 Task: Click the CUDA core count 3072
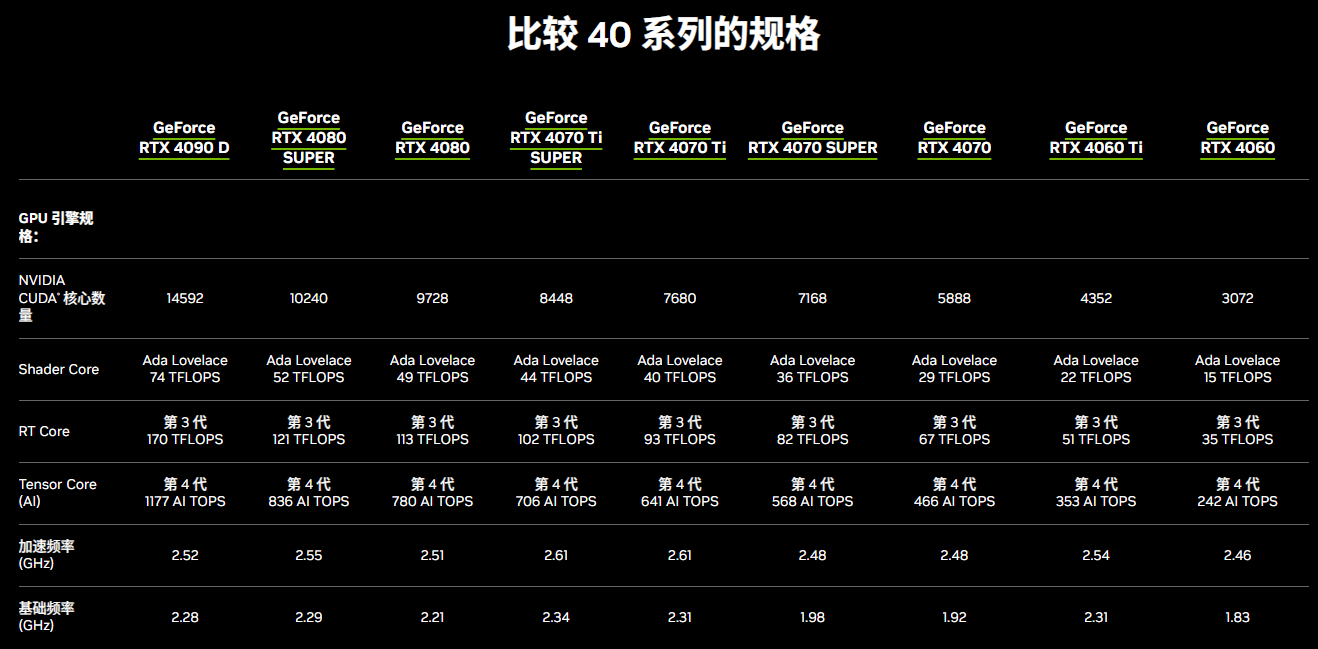(x=1238, y=298)
